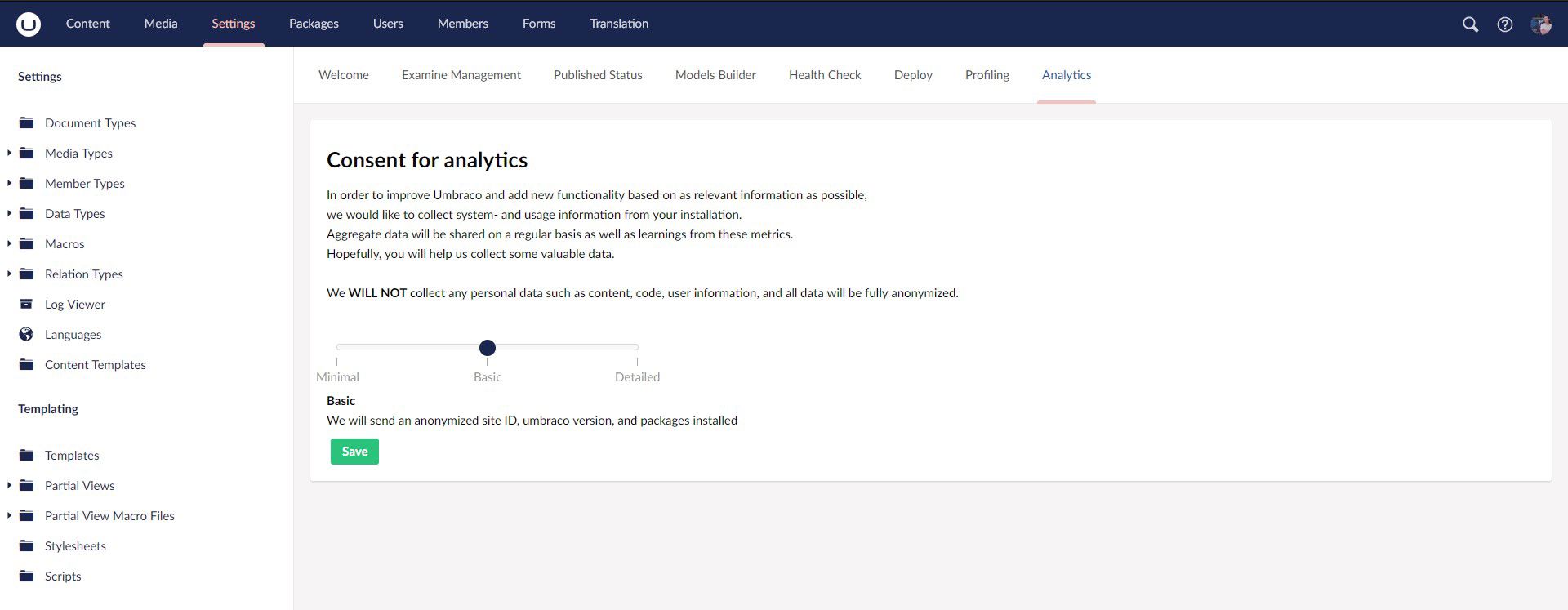This screenshot has height=610, width=1568.
Task: Open Document Types in the tree
Action: 91,123
